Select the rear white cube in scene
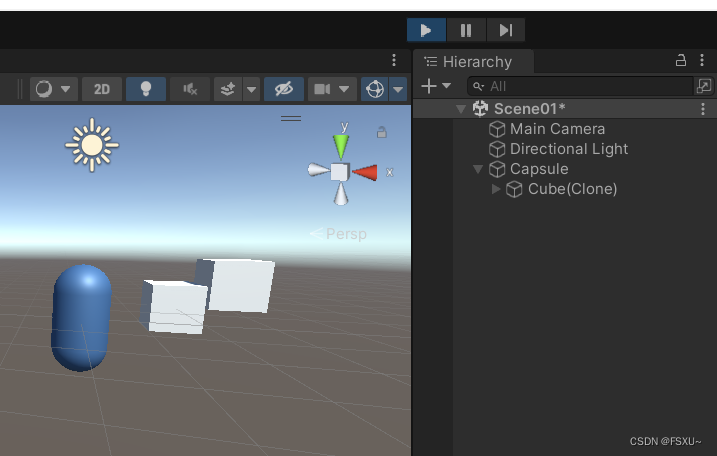 click(x=242, y=284)
